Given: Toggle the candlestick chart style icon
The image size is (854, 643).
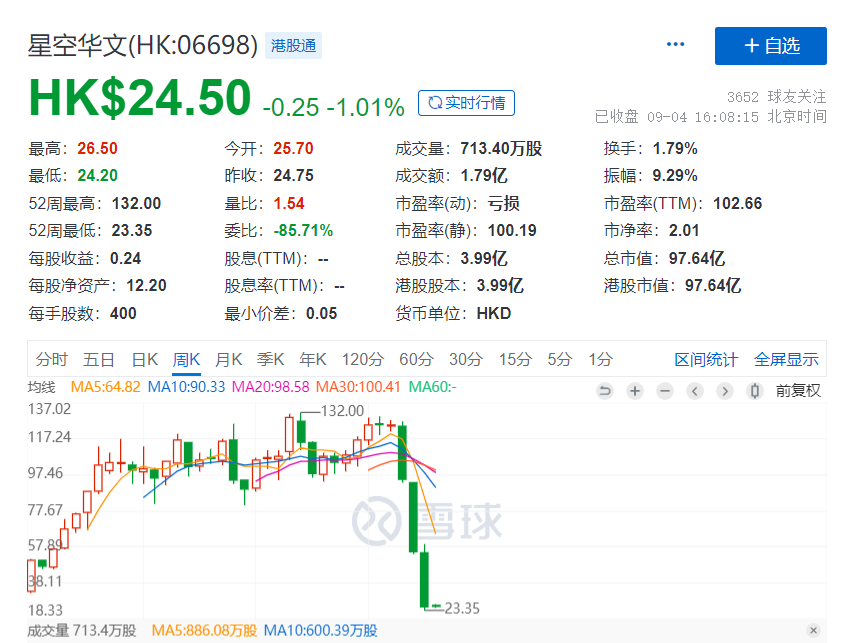Looking at the screenshot, I should pyautogui.click(x=755, y=391).
